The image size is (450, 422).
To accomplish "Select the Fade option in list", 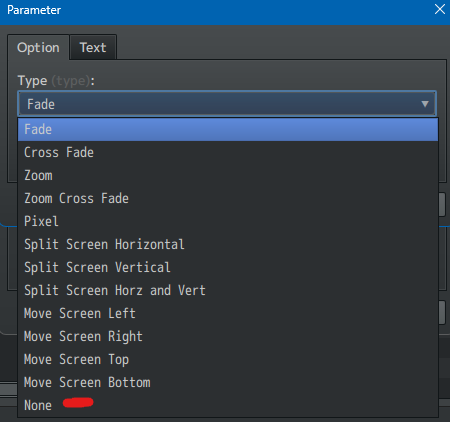I will [x=228, y=129].
